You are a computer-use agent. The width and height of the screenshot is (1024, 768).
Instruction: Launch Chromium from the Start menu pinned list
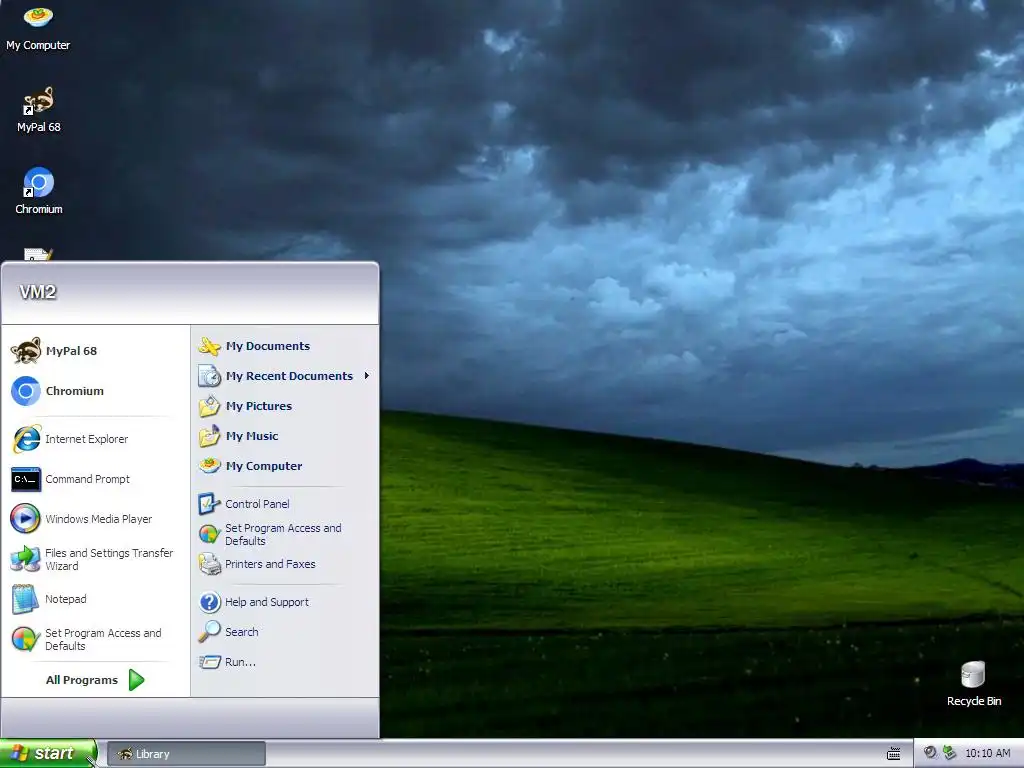pyautogui.click(x=95, y=391)
